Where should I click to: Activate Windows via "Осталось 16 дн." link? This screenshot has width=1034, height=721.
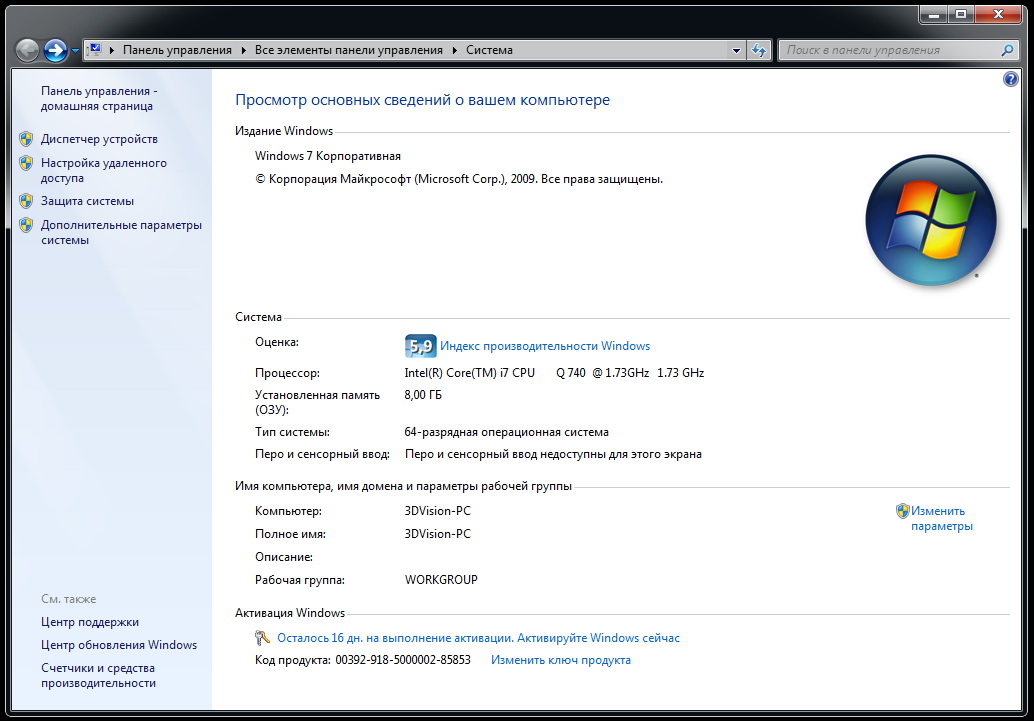(x=478, y=638)
